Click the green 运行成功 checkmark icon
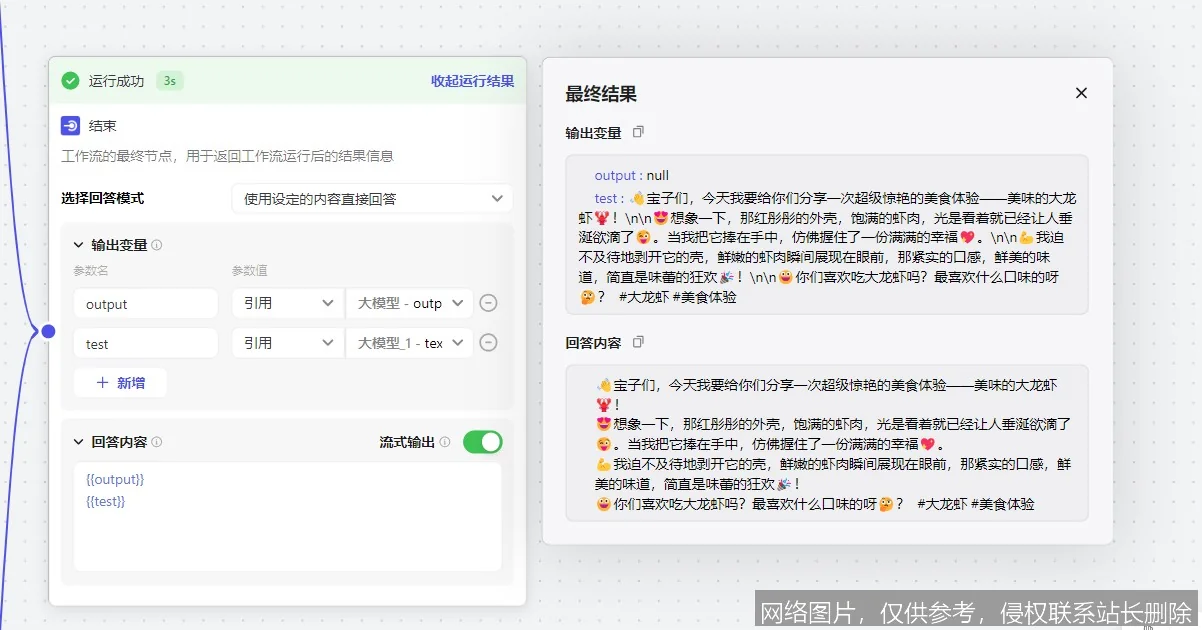 [x=70, y=81]
